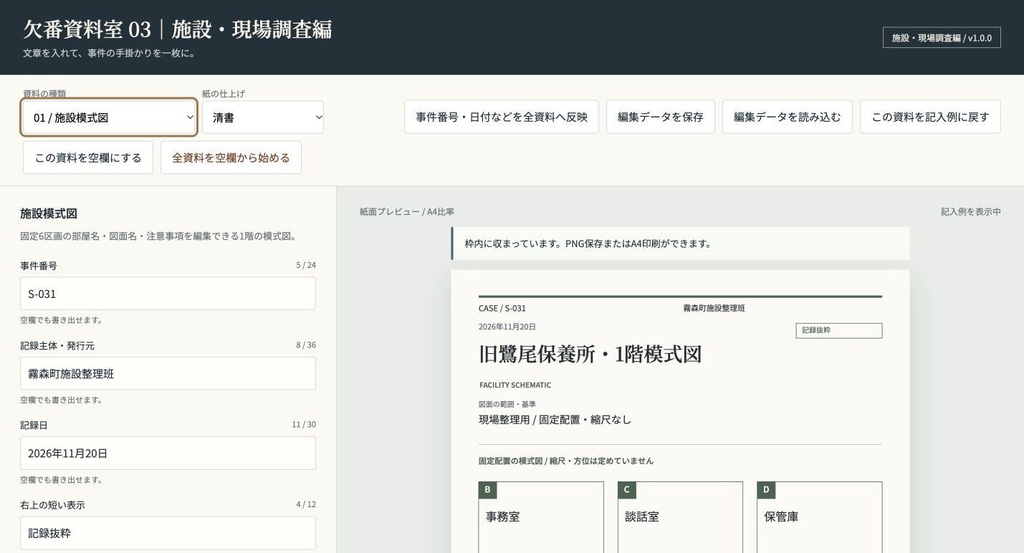Click the preview title 旧鷺尾保養所・1階模式図
Viewport: 1024px width, 553px height.
[590, 354]
